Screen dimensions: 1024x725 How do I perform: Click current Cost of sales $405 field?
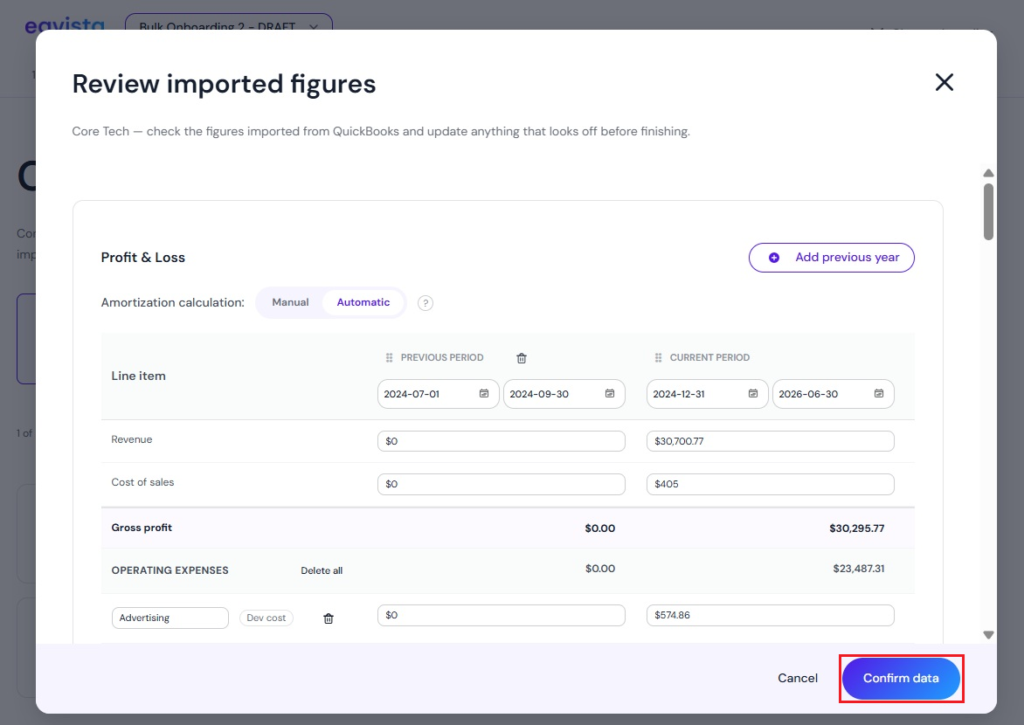click(770, 484)
